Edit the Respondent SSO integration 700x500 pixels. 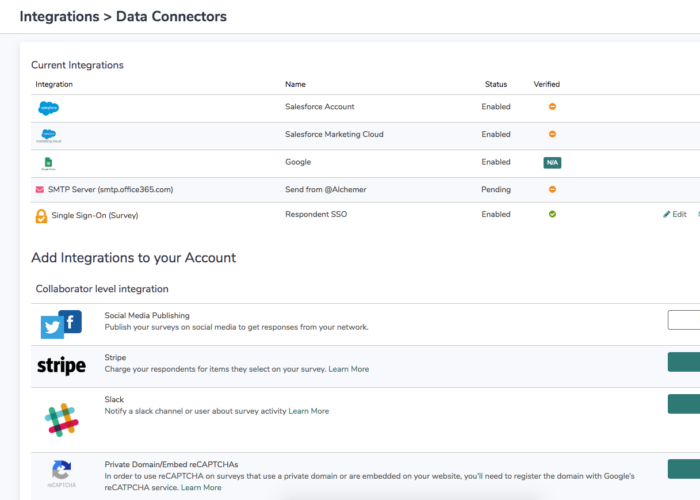[x=675, y=214]
